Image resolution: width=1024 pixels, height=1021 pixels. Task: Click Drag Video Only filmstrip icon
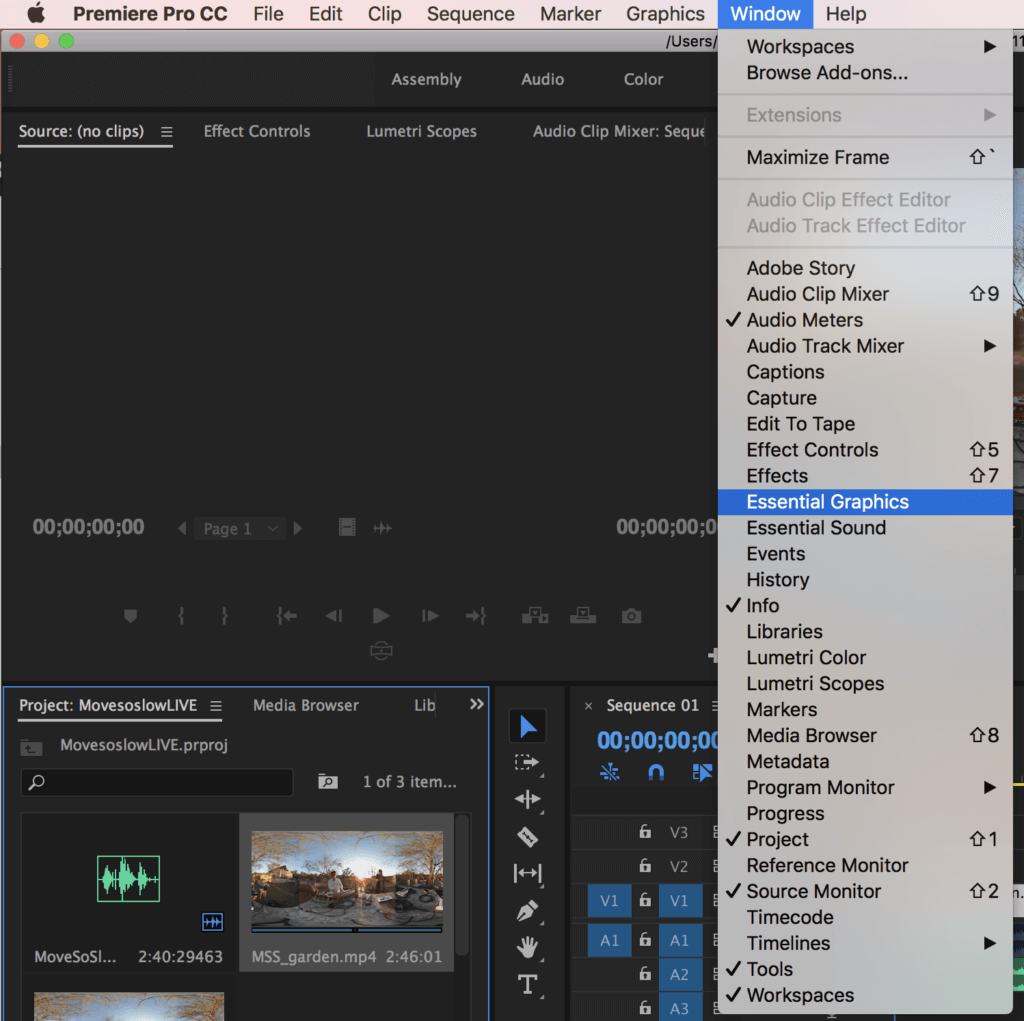click(347, 527)
